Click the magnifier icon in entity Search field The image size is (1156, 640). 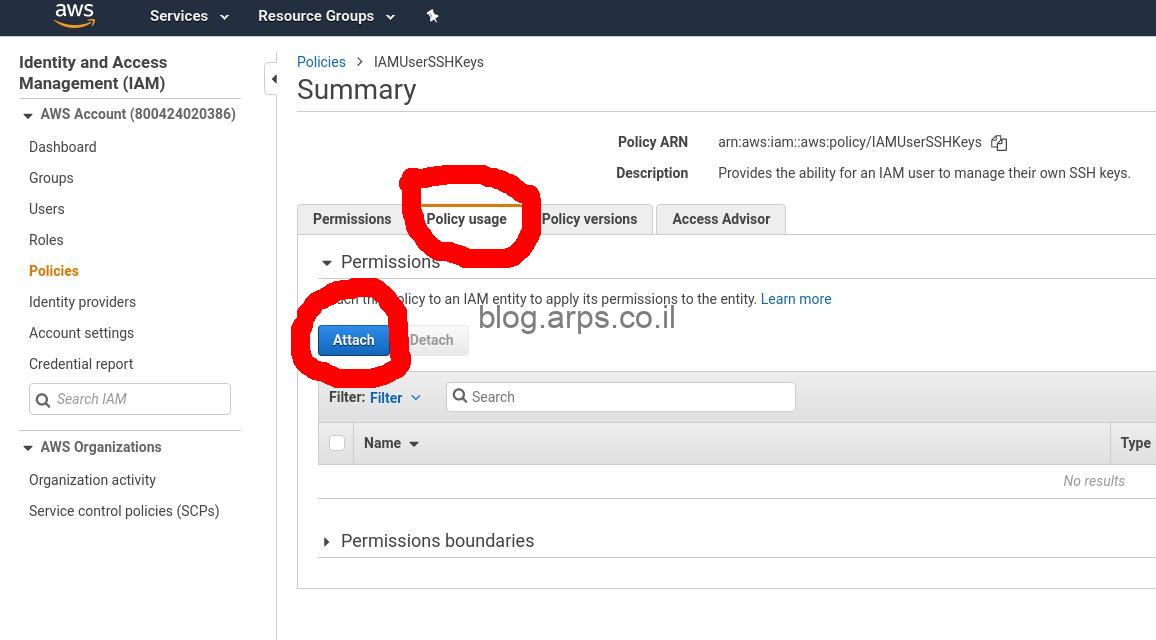[x=460, y=396]
